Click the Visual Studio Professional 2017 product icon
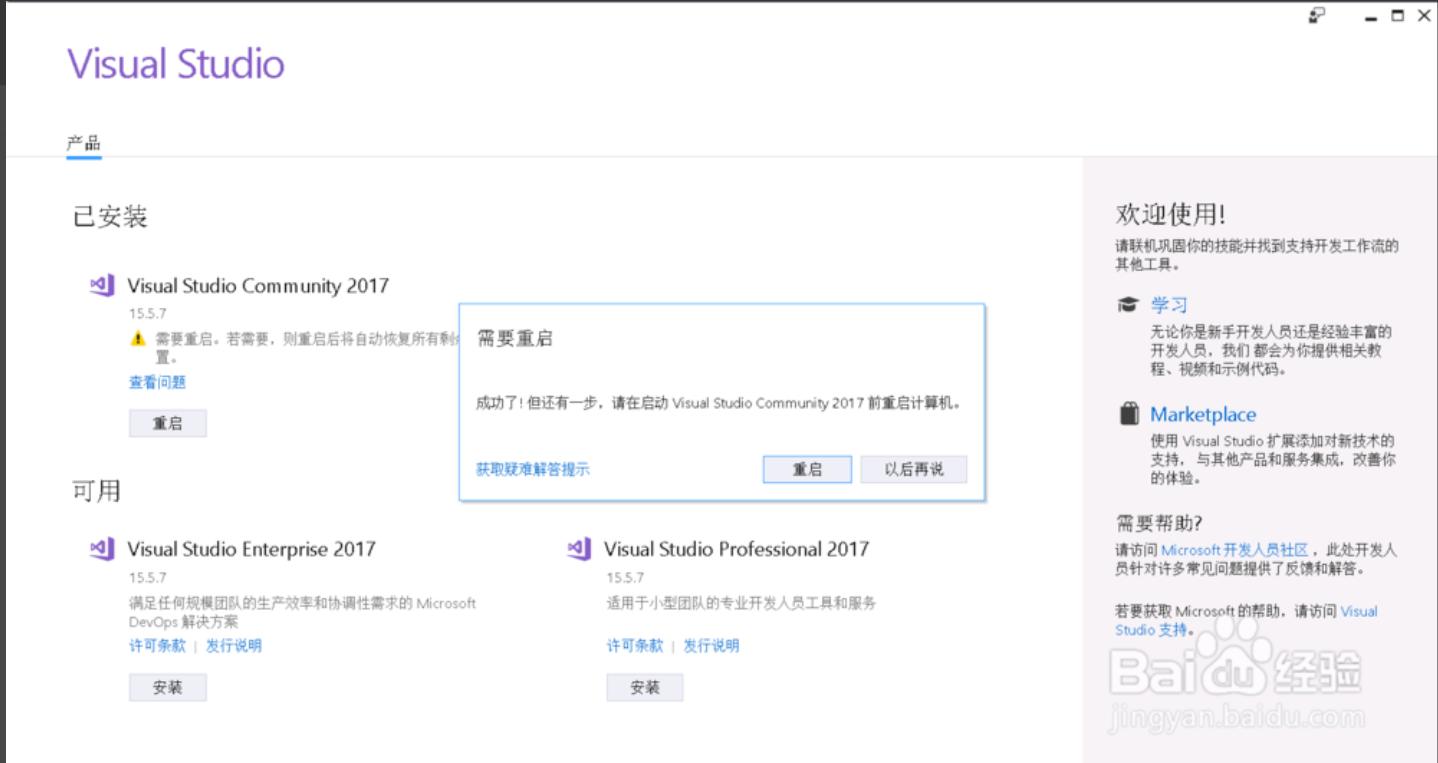The width and height of the screenshot is (1438, 763). (x=578, y=548)
